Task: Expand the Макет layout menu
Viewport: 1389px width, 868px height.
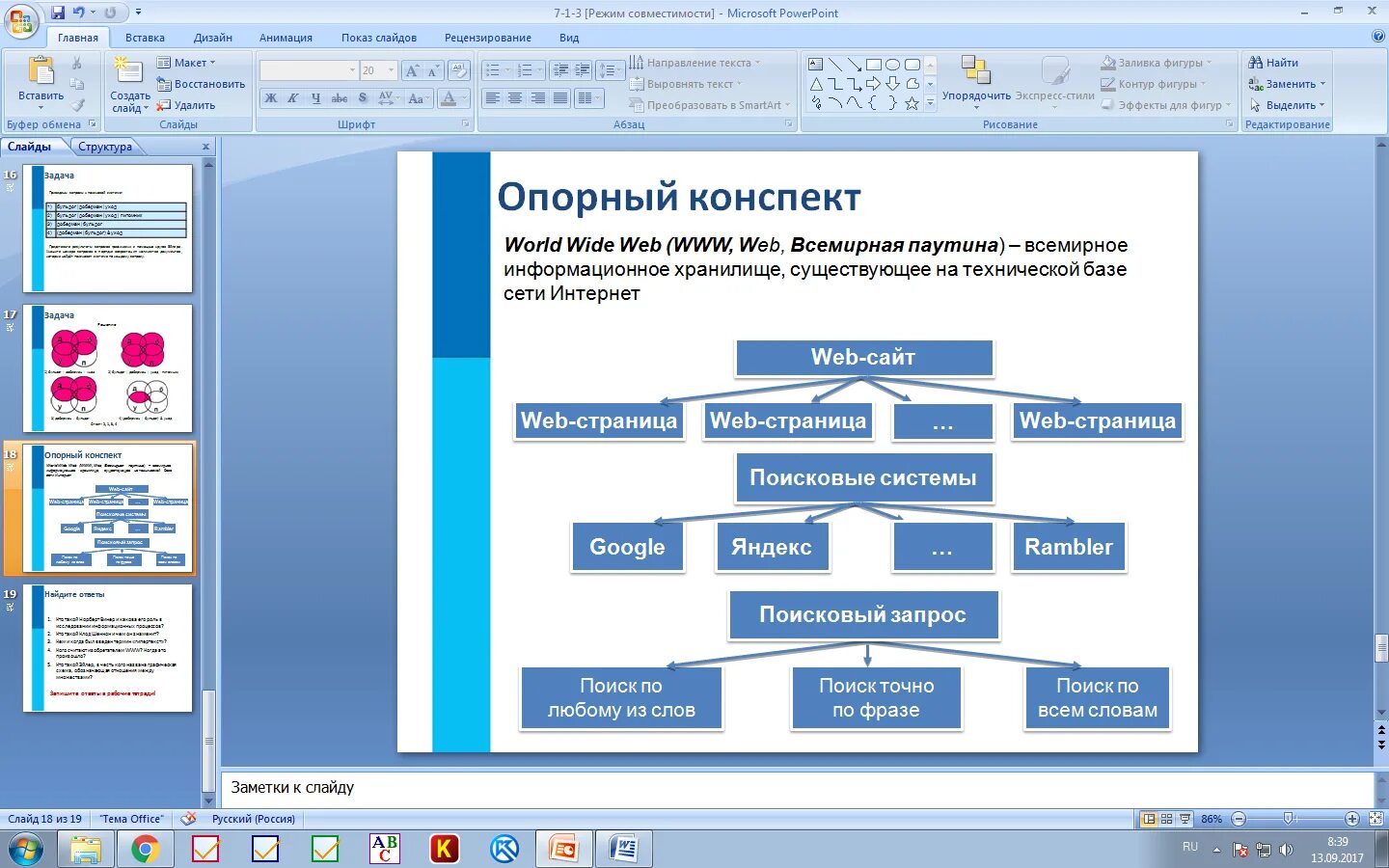Action: click(x=186, y=63)
